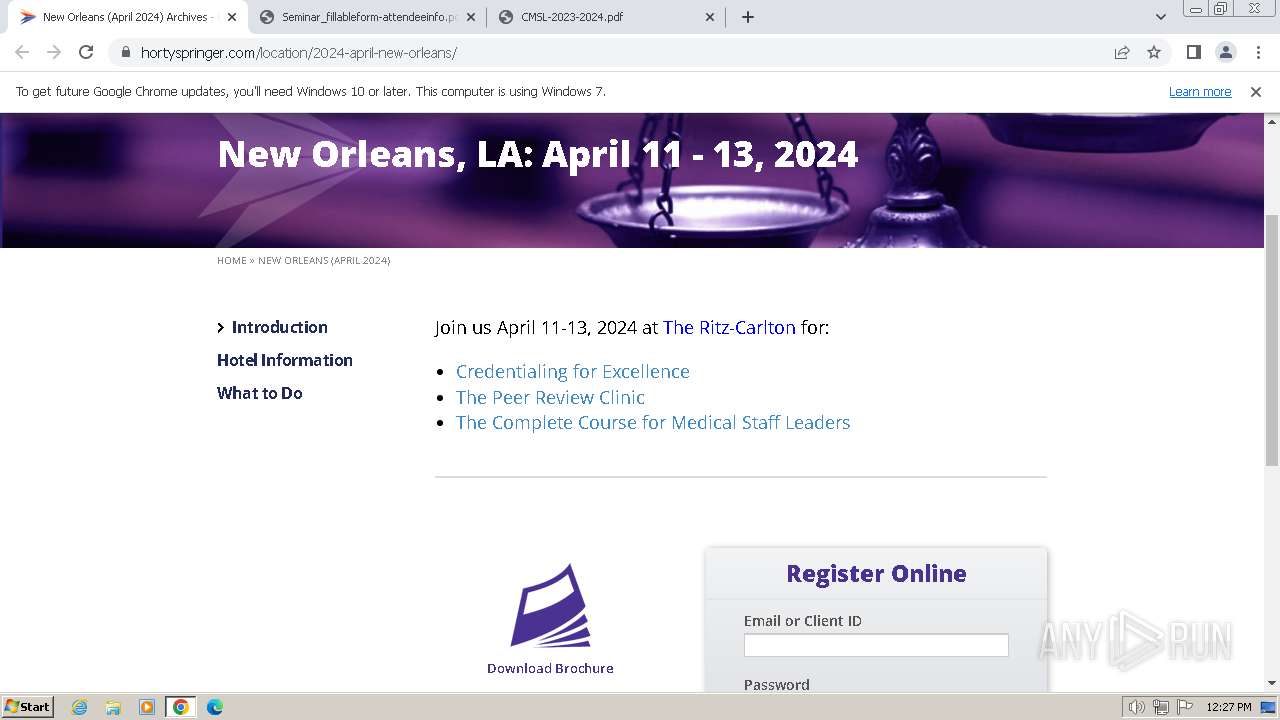Expand the tab search dropdown
The height and width of the screenshot is (720, 1280).
[1161, 17]
